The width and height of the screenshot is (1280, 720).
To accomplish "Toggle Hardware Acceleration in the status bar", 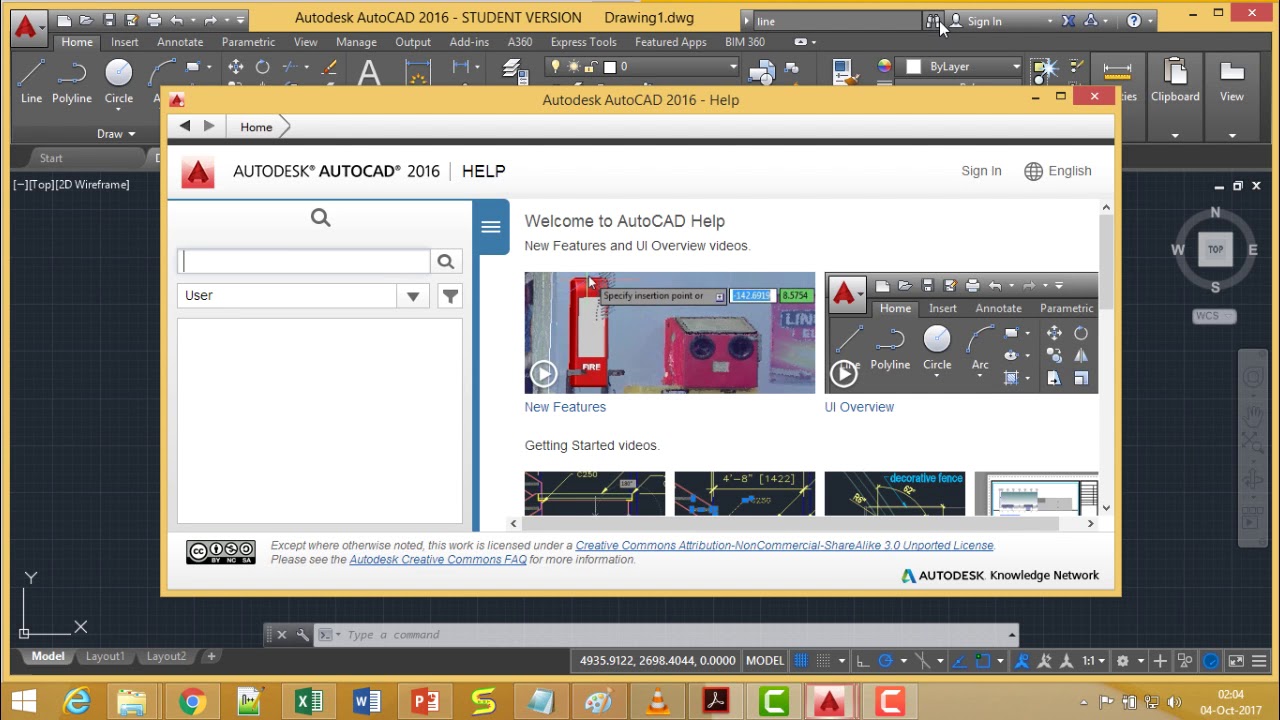I will [x=1211, y=661].
